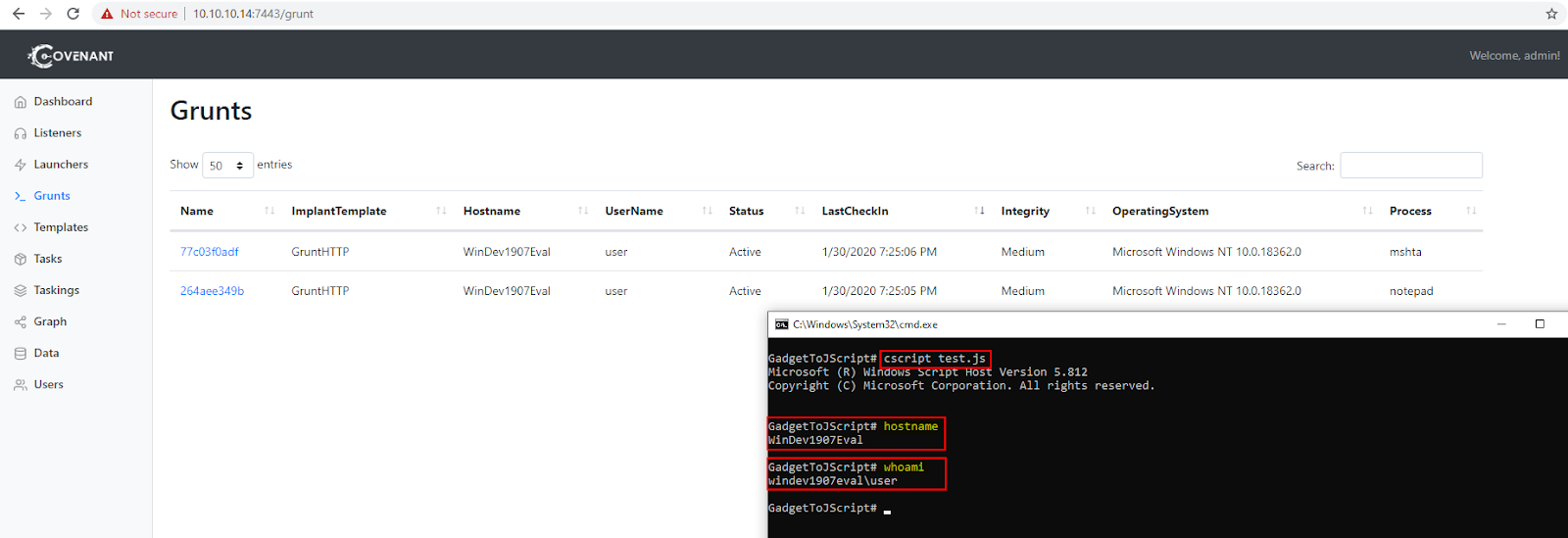1568x538 pixels.
Task: Minimize the cmd.exe window
Action: [1501, 324]
